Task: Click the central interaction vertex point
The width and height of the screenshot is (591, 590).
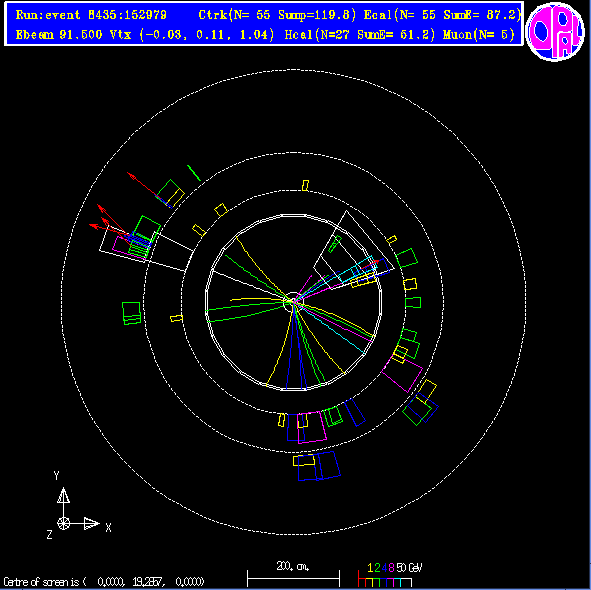Action: point(293,302)
